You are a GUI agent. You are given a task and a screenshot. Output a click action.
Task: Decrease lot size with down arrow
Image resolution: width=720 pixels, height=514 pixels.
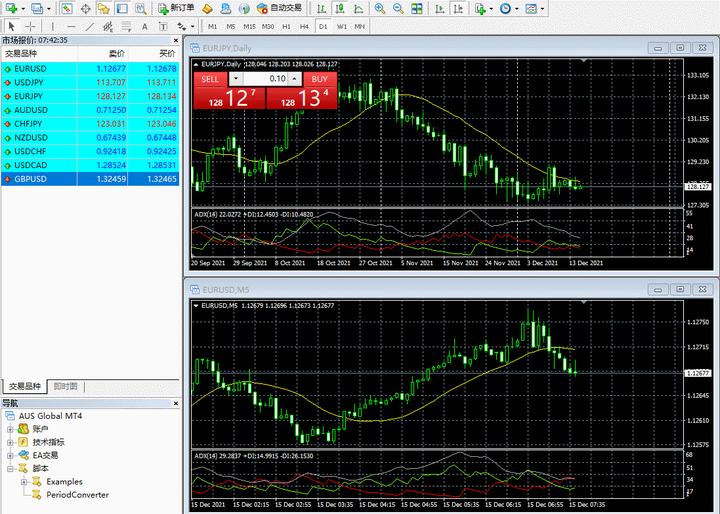point(236,79)
